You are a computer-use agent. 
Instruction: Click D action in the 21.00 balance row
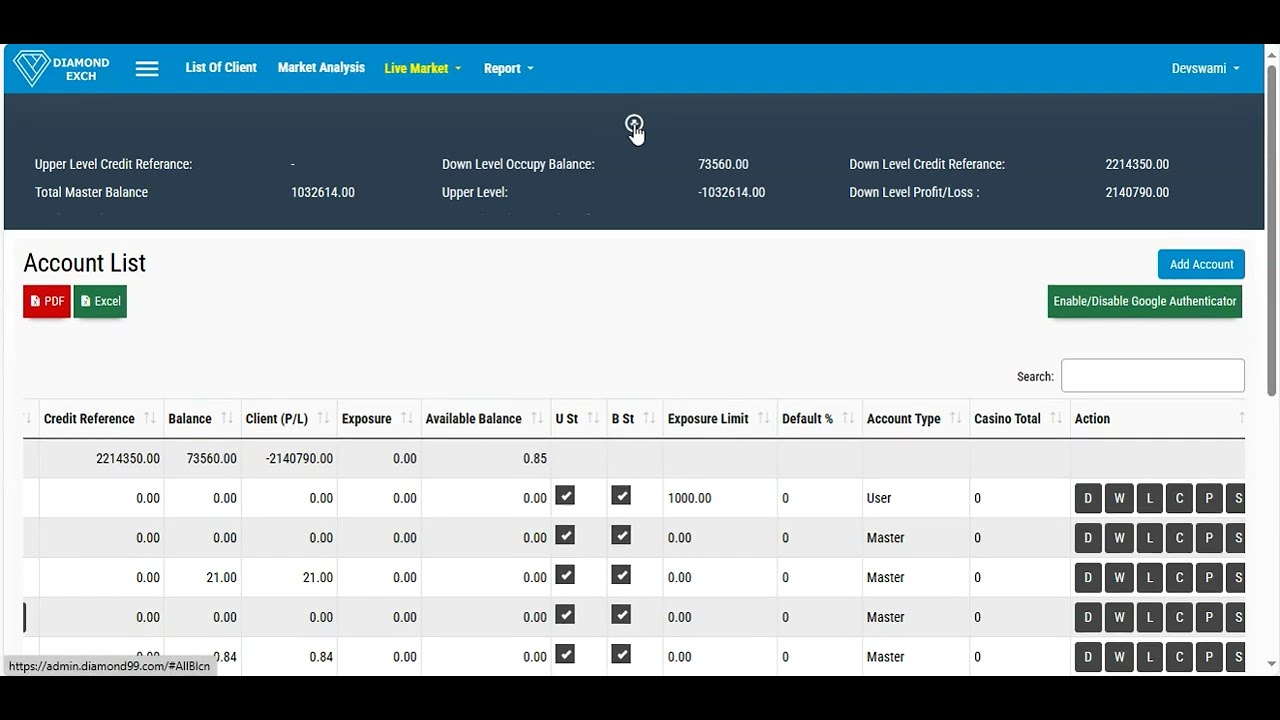click(1088, 577)
